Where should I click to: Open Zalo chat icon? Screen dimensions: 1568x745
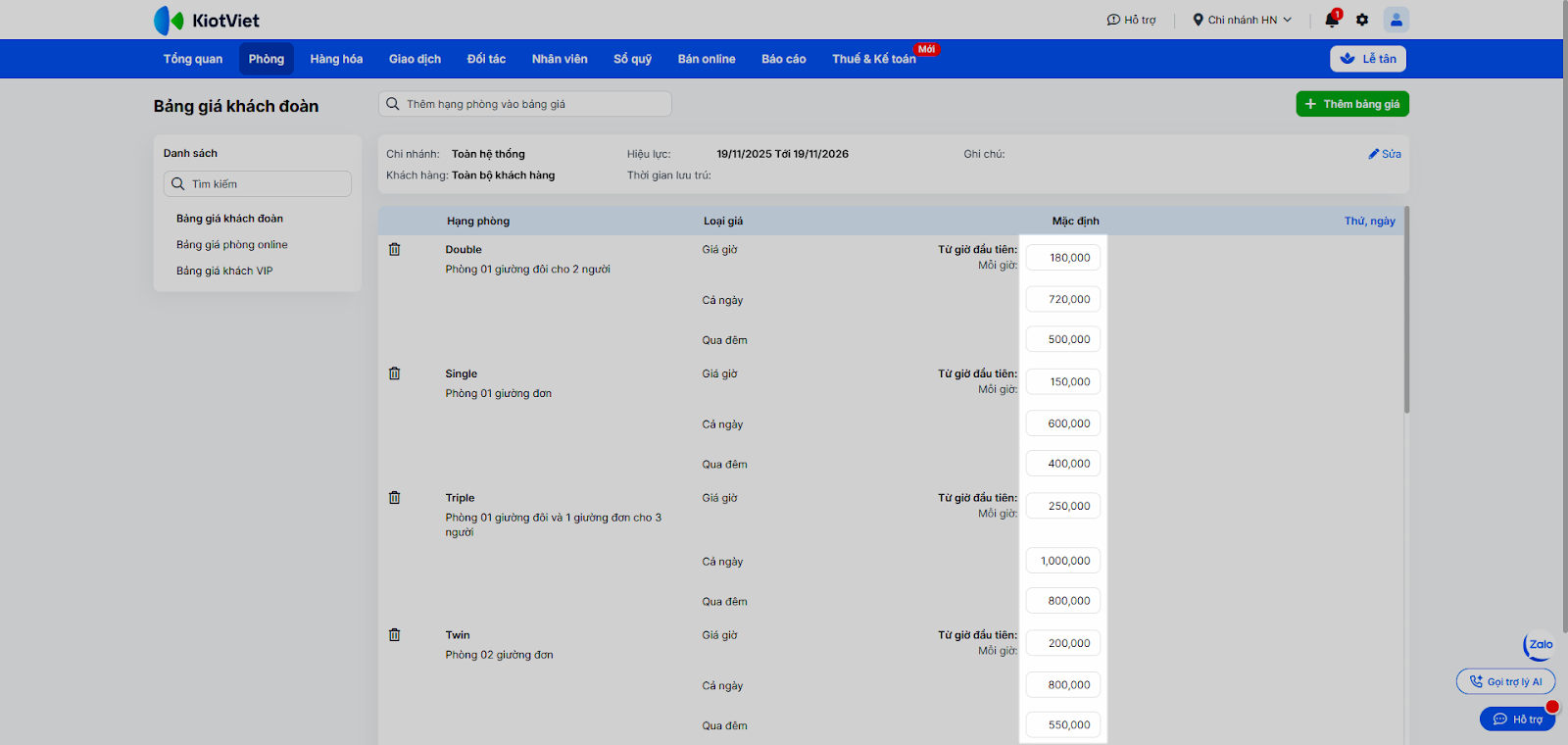[x=1539, y=645]
